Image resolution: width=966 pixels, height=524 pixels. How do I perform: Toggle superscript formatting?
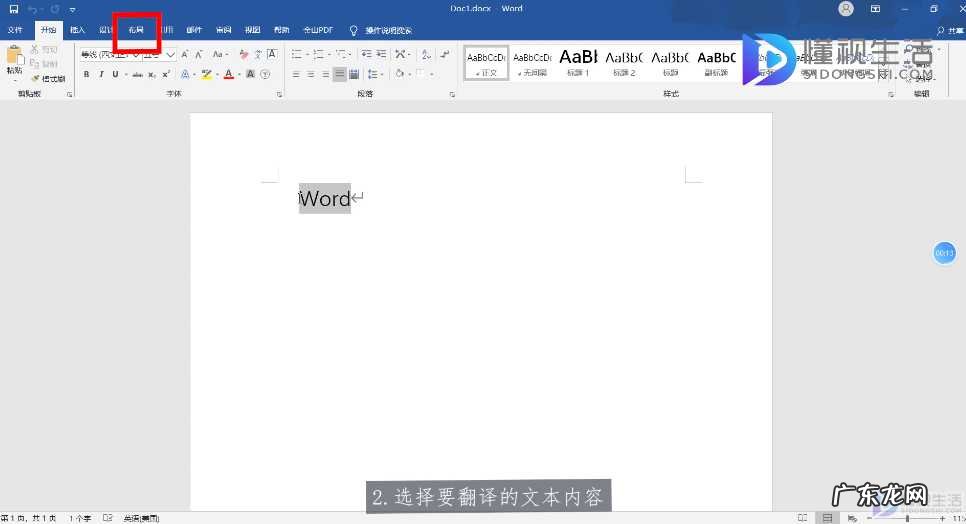(166, 75)
